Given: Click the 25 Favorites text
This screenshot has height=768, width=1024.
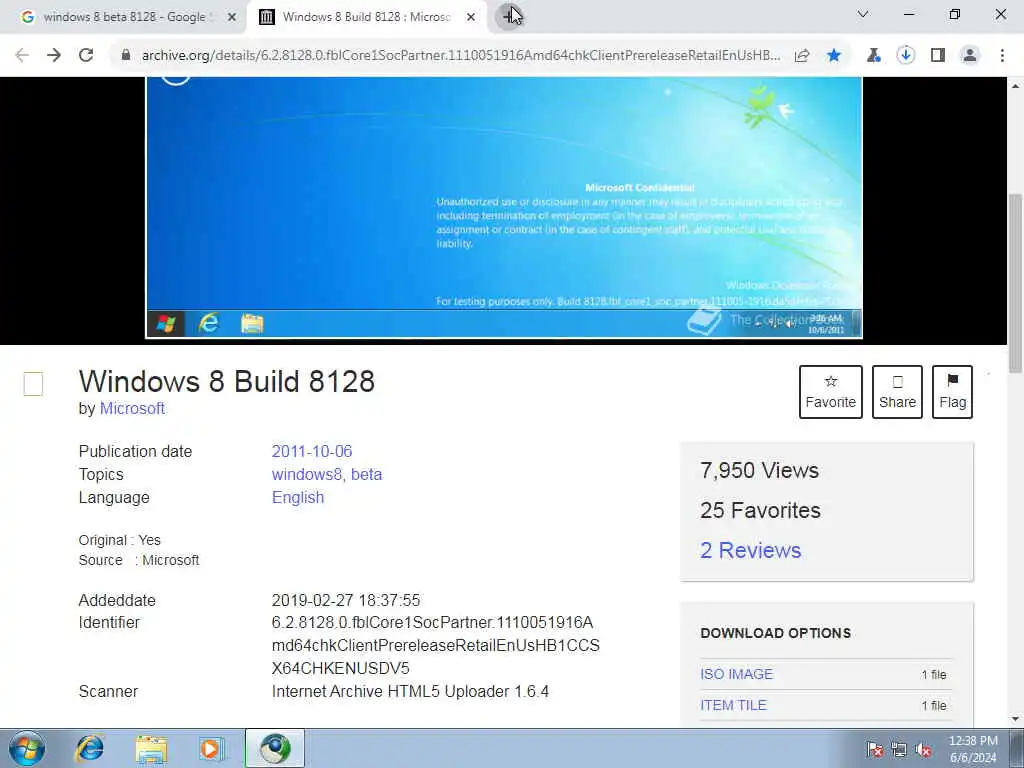Looking at the screenshot, I should pyautogui.click(x=760, y=510).
